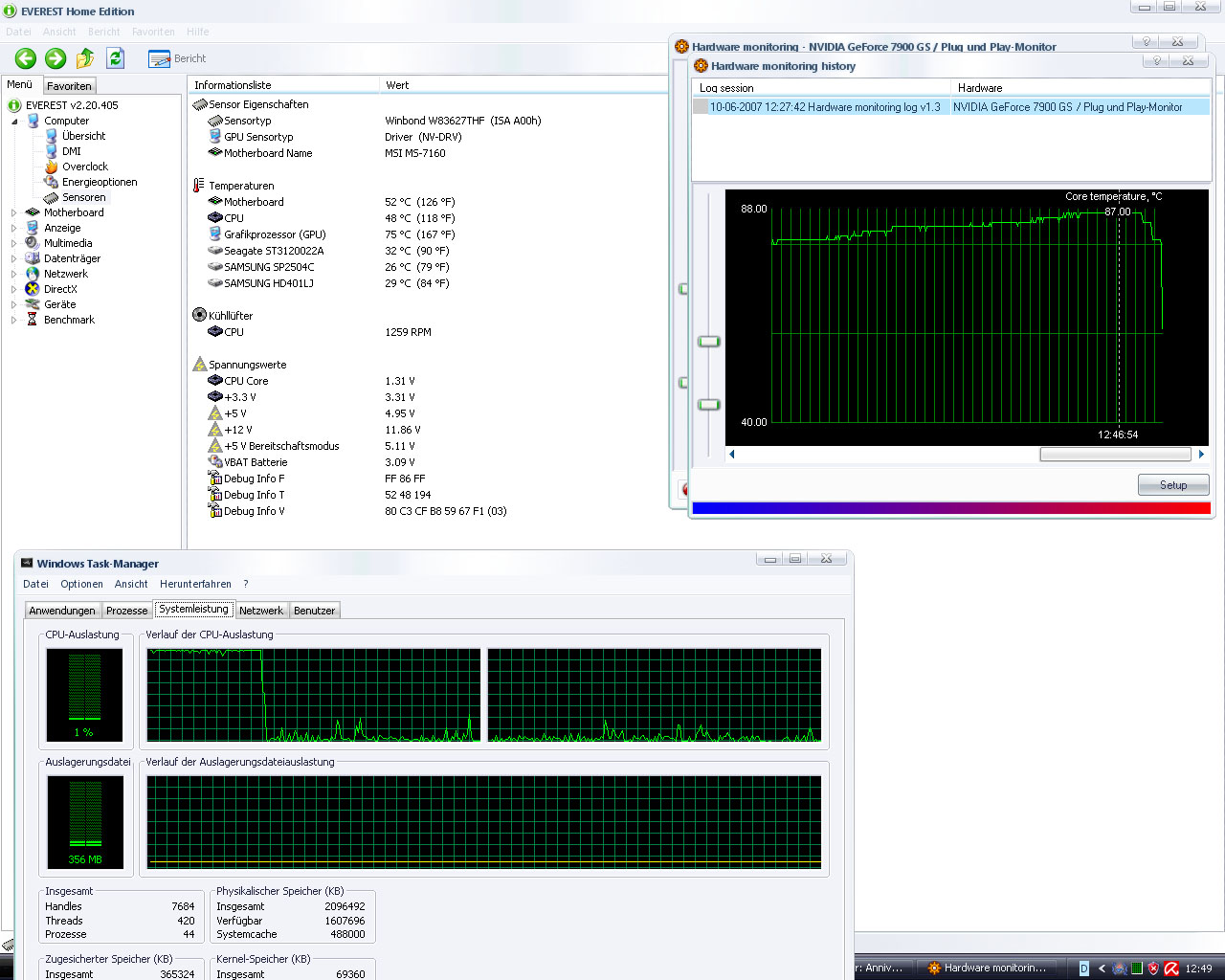1225x980 pixels.
Task: Click lower vertical slider handle beside graph
Action: coord(709,405)
